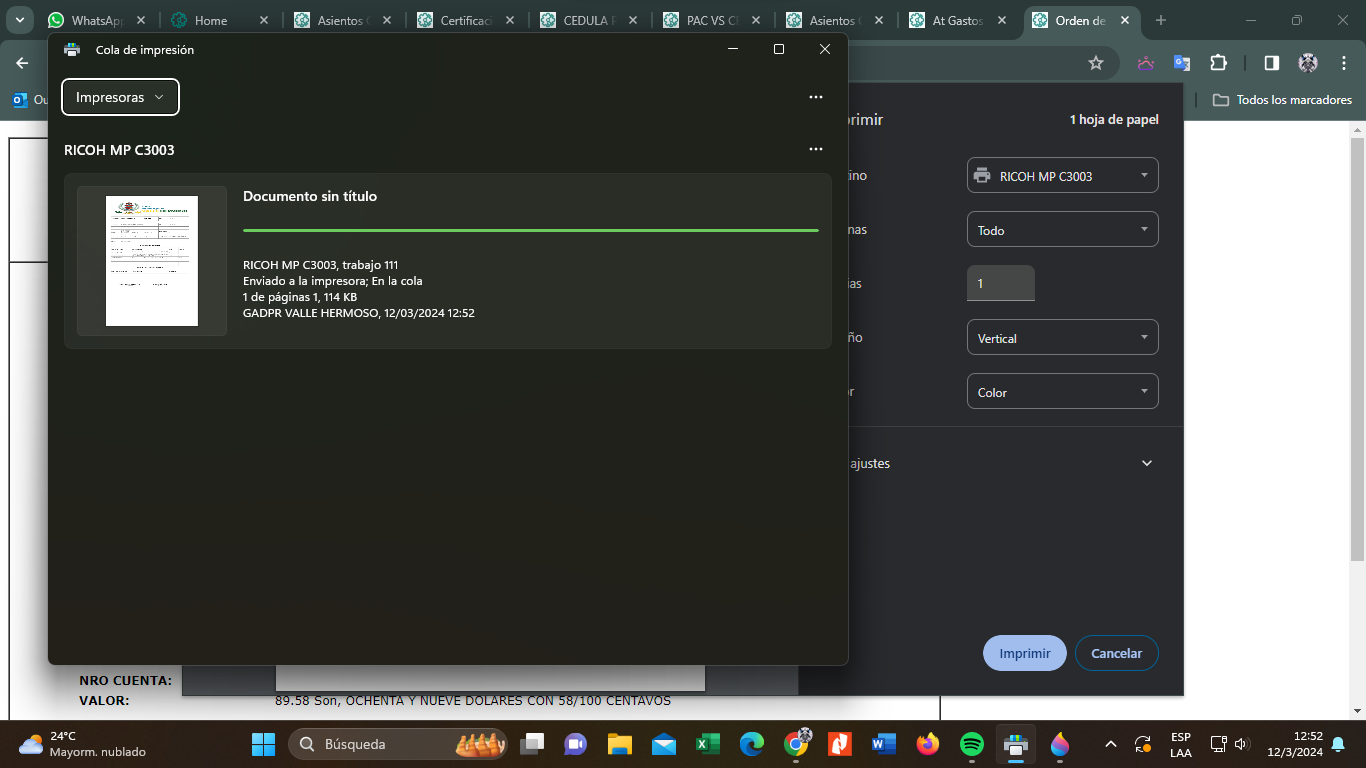Click the Documento sin título page thumbnail
The height and width of the screenshot is (768, 1366).
pyautogui.click(x=152, y=261)
